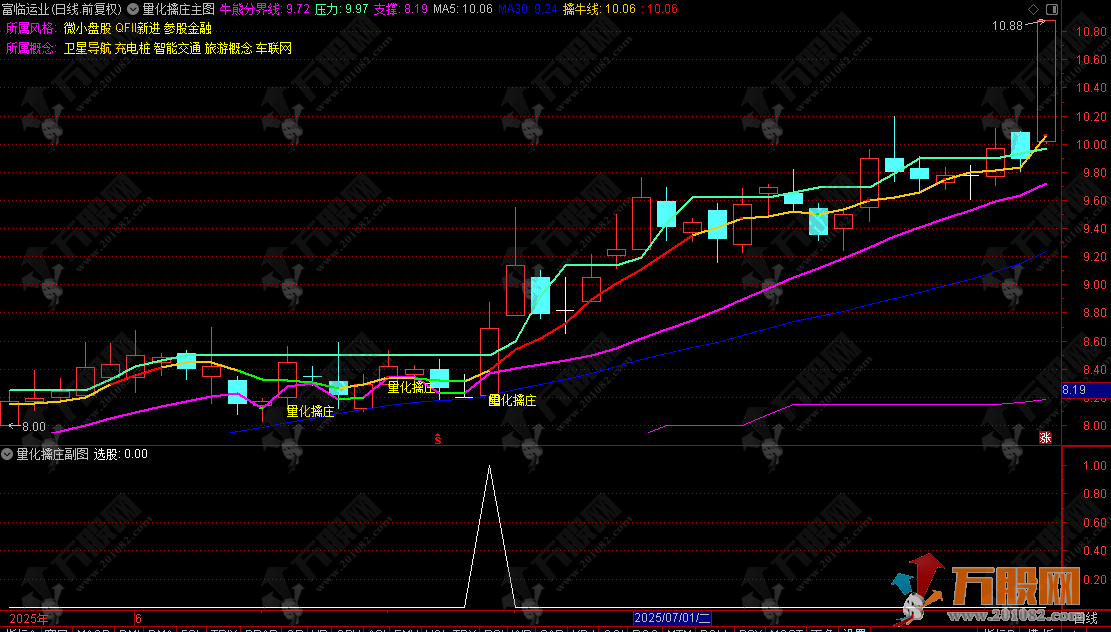Open the dropdown icon beside 量化擒庄副图
Screen dimensions: 1111x632
tap(7, 454)
